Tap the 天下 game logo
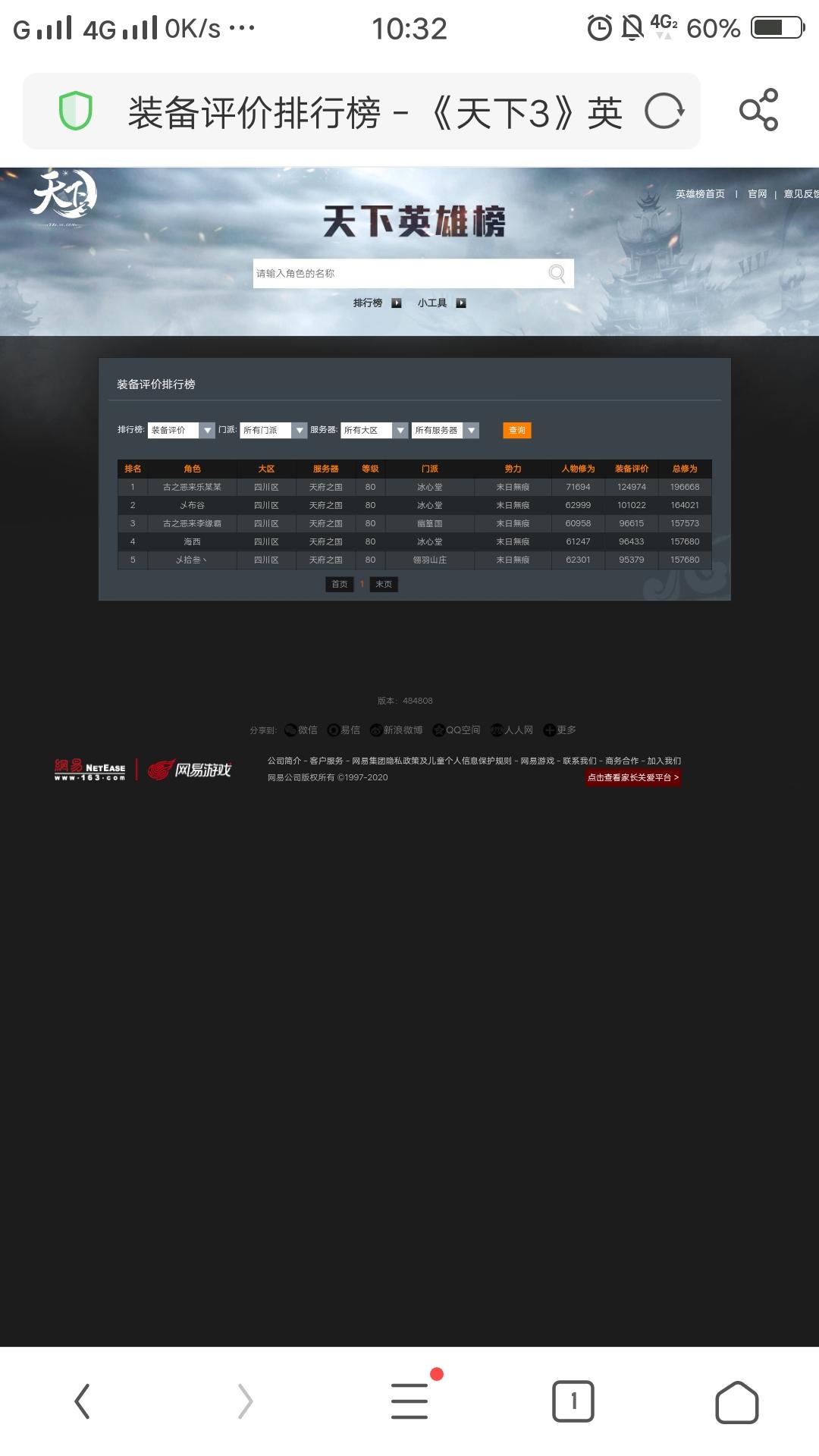The height and width of the screenshot is (1456, 819). (x=64, y=197)
